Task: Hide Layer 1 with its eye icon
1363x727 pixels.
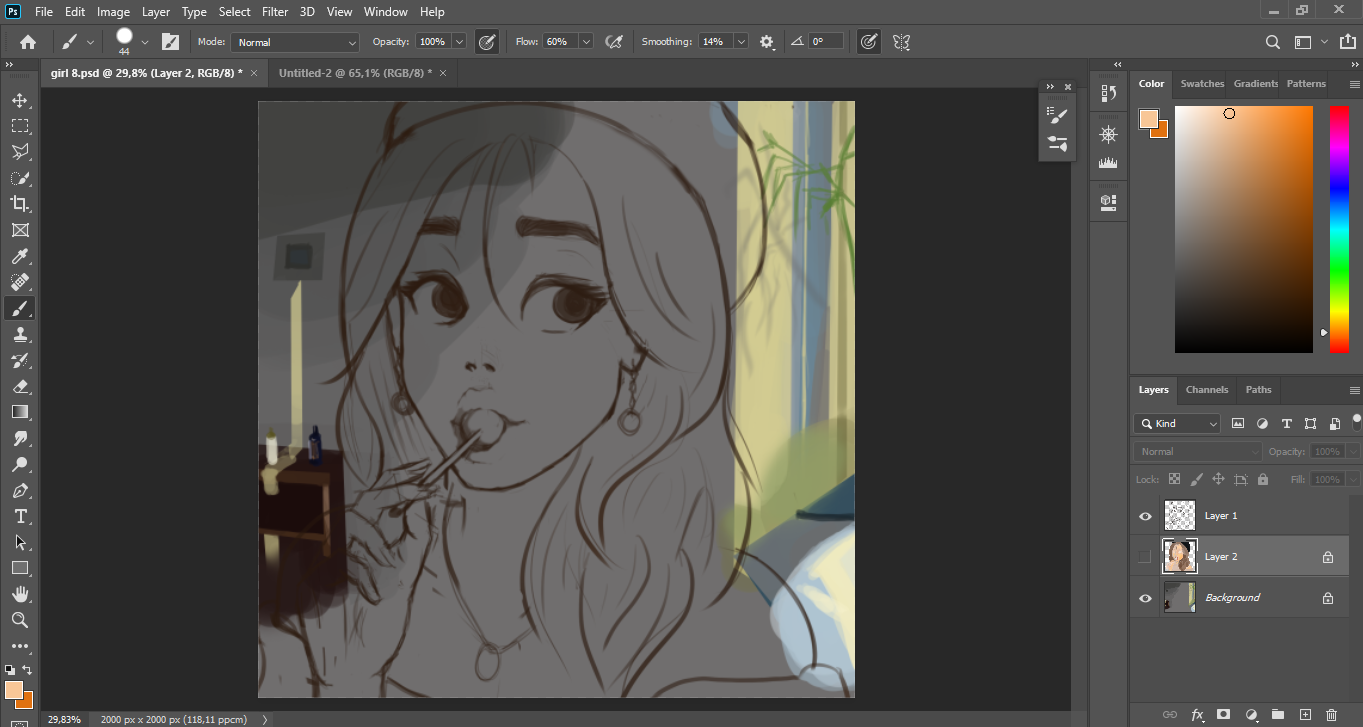Action: point(1146,516)
